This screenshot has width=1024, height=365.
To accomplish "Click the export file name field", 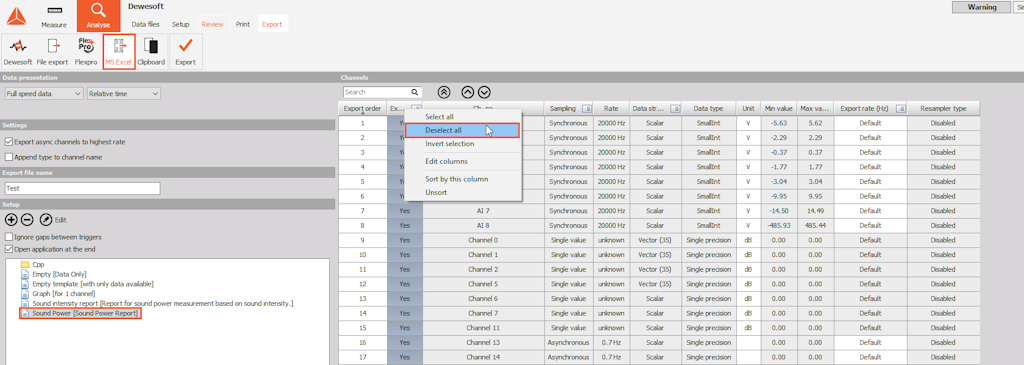I will 82,188.
